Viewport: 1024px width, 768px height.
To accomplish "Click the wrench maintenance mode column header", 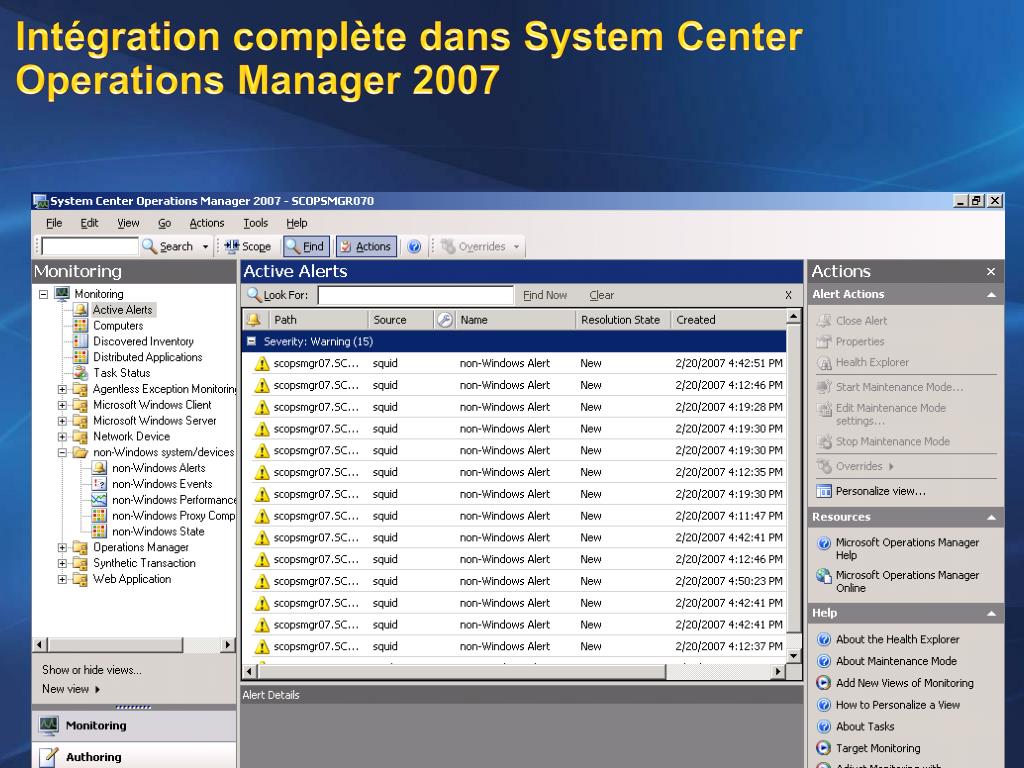I will (x=445, y=319).
